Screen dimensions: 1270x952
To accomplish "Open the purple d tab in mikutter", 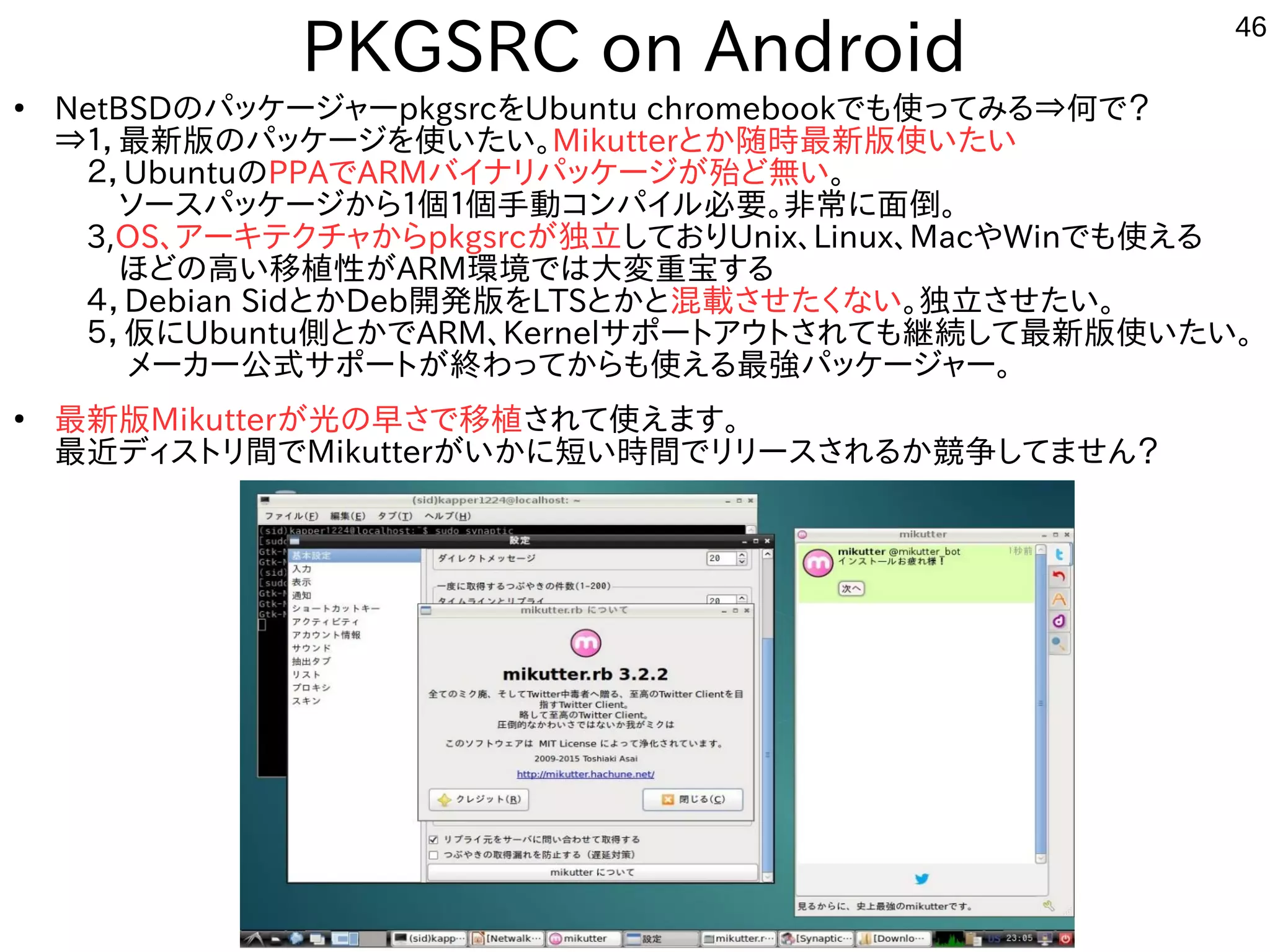I will point(1059,621).
